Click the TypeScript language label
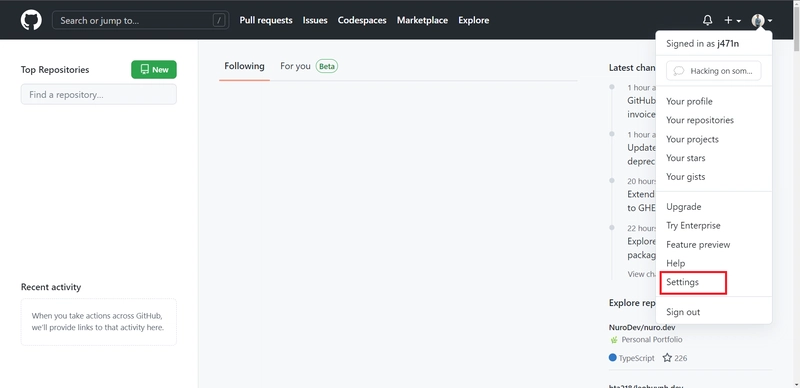Viewport: 800px width, 388px height. 636,358
